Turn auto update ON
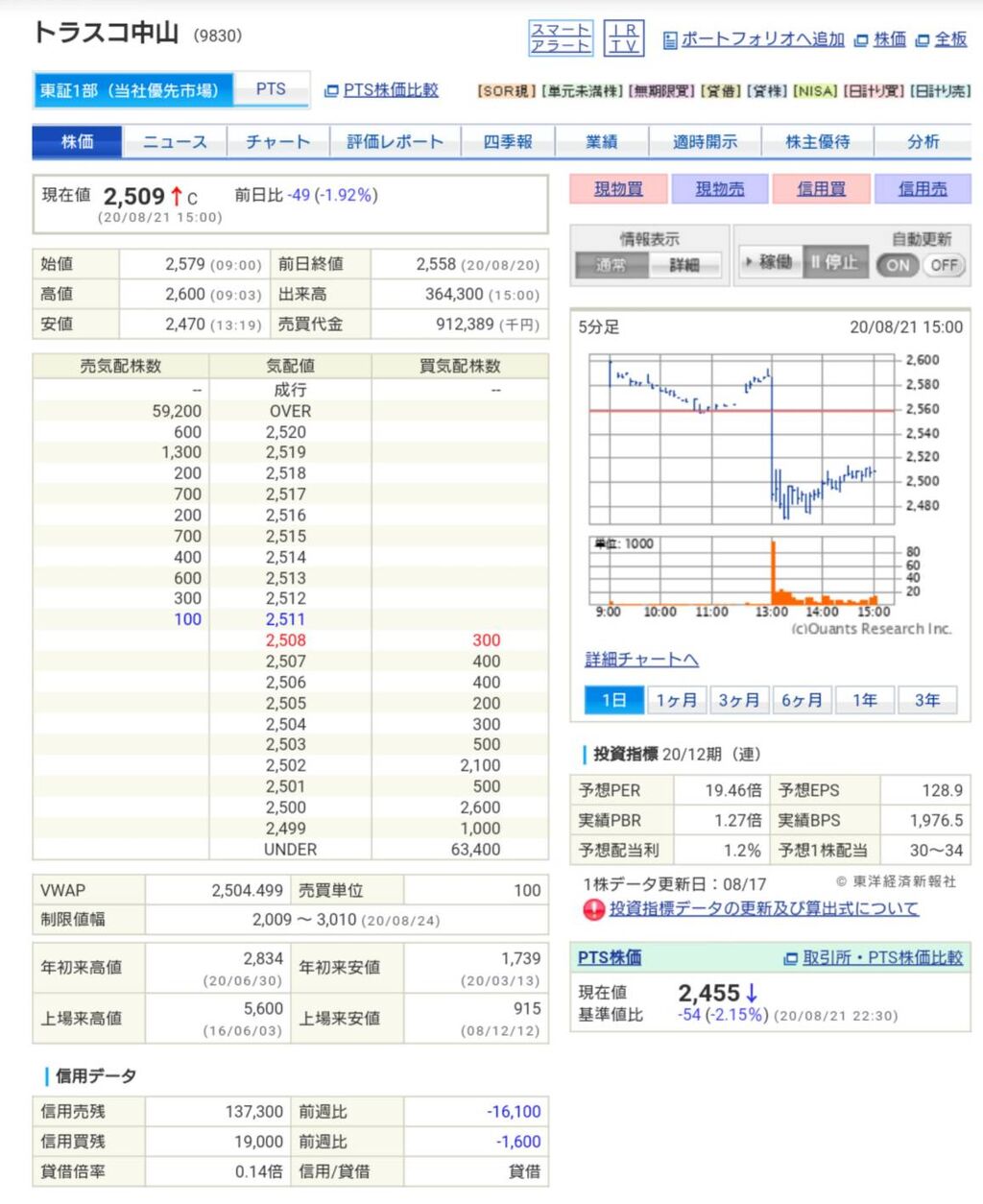 898,265
